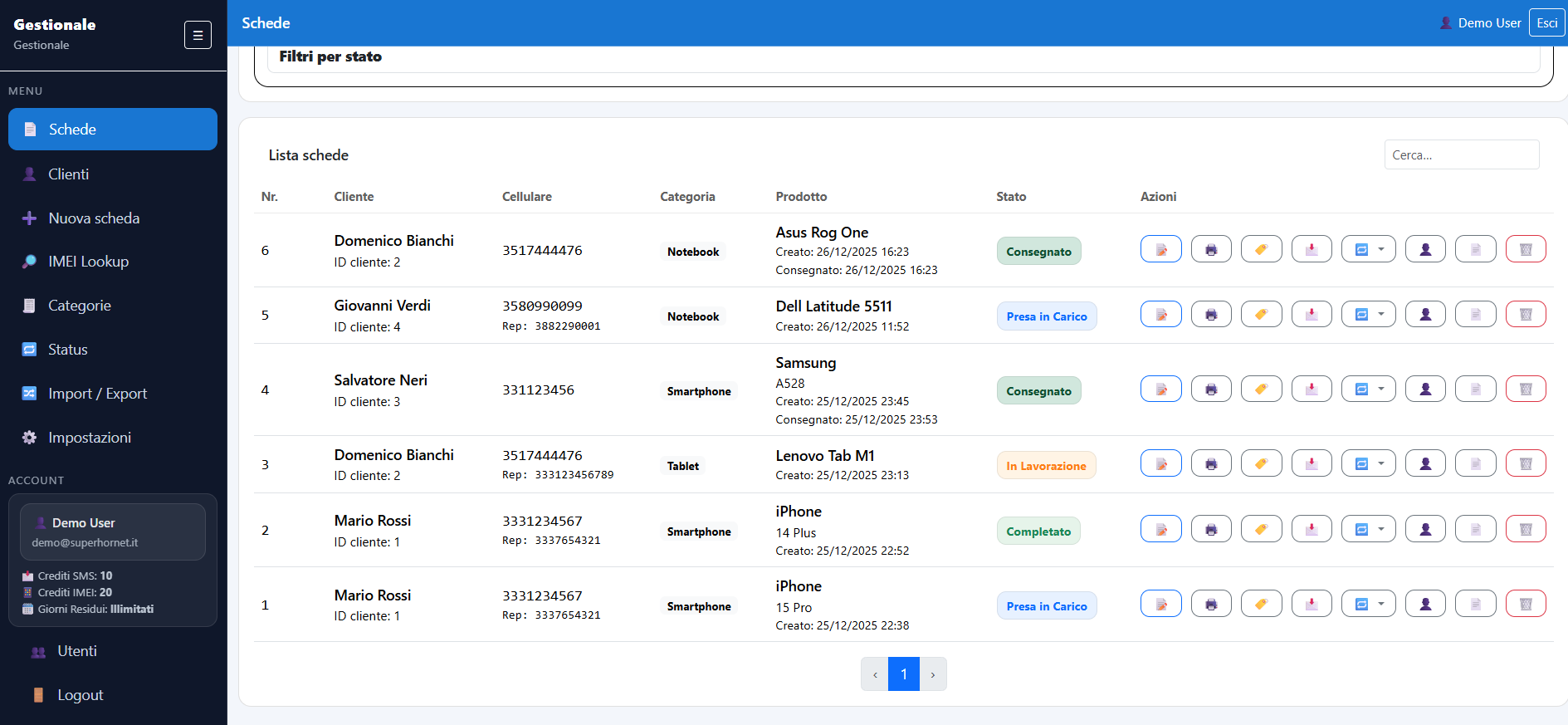Click the inbox envelope icon for Lenovo Tab M1

pos(1312,463)
